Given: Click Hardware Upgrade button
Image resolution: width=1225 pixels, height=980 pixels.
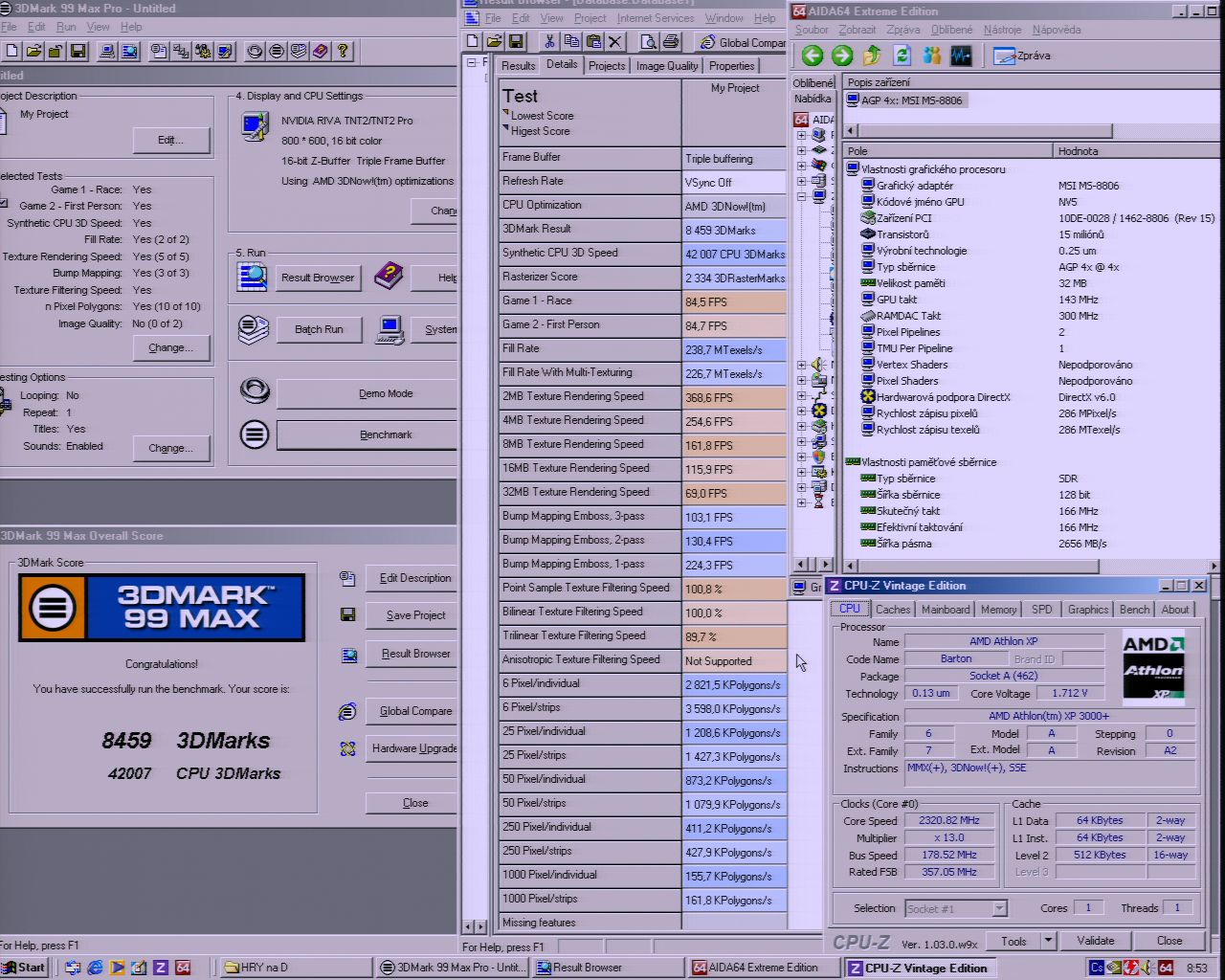Looking at the screenshot, I should pyautogui.click(x=413, y=748).
